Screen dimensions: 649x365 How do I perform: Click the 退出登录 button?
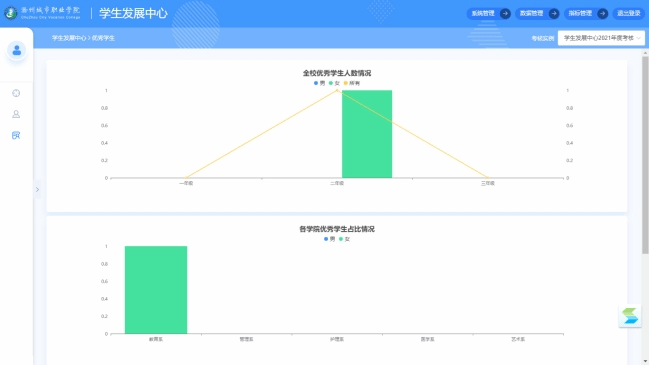(629, 14)
